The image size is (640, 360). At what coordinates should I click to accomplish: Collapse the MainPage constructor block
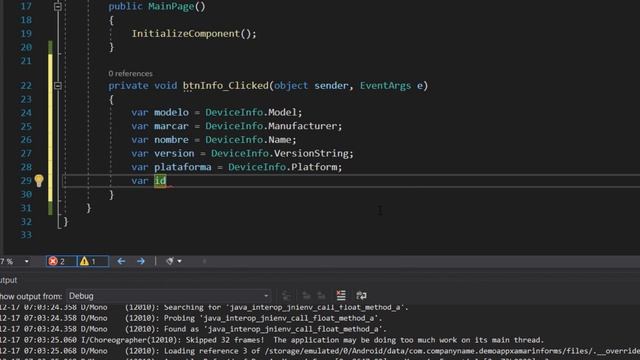click(58, 7)
